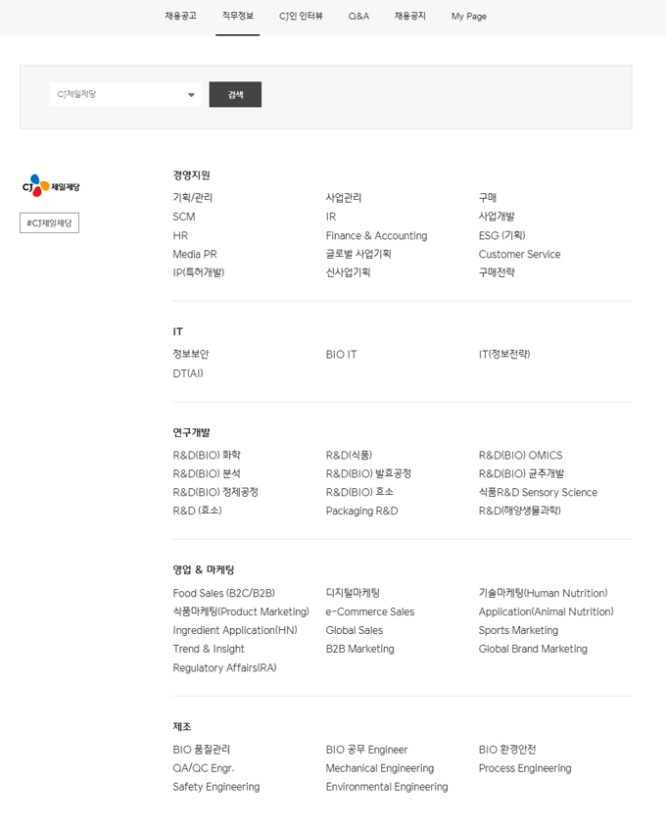Click the Customer Service job link
Viewport: 666px width, 826px height.
click(519, 254)
